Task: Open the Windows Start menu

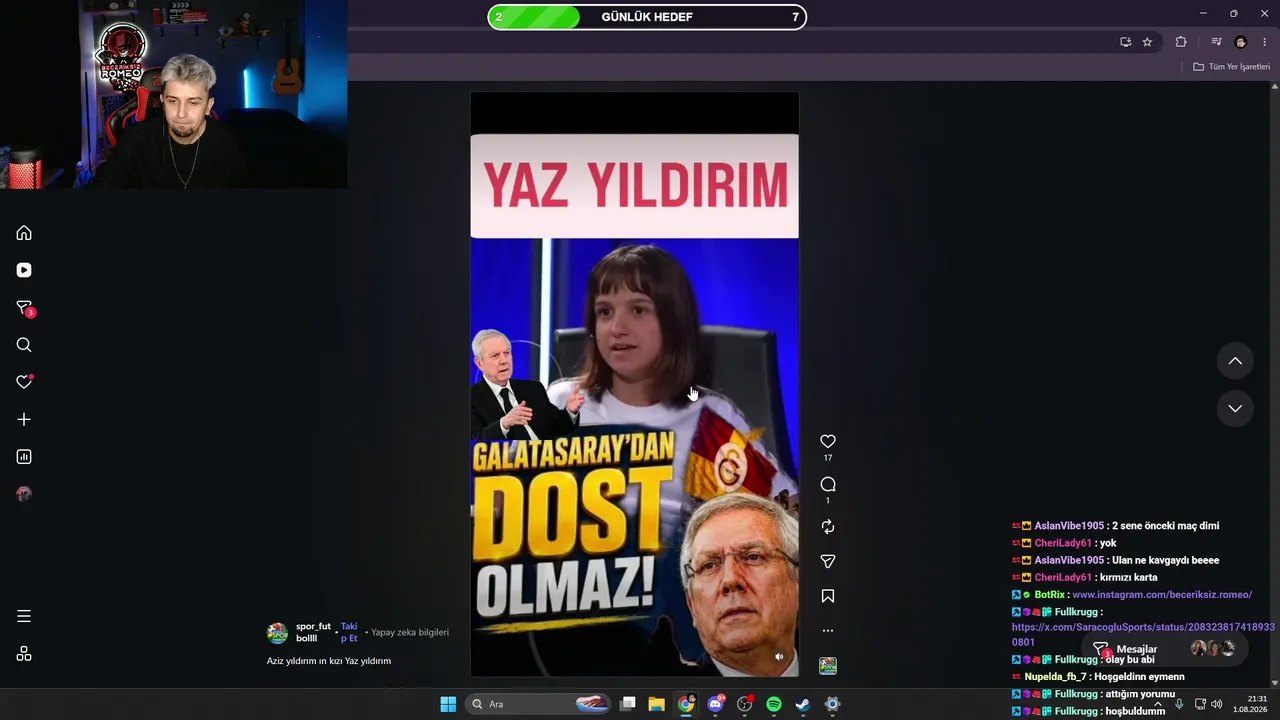Action: [448, 704]
